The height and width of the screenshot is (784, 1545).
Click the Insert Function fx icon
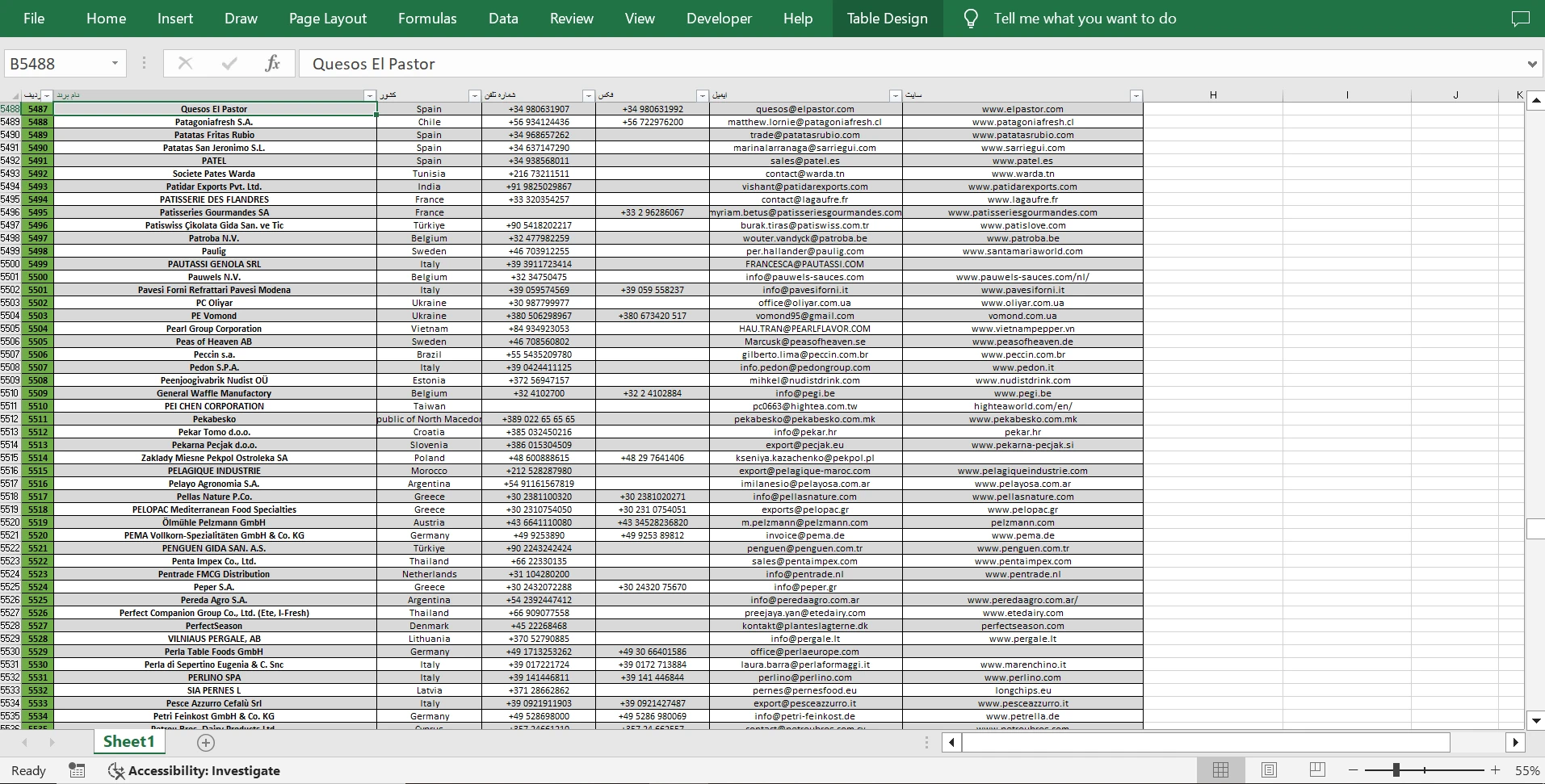tap(272, 64)
